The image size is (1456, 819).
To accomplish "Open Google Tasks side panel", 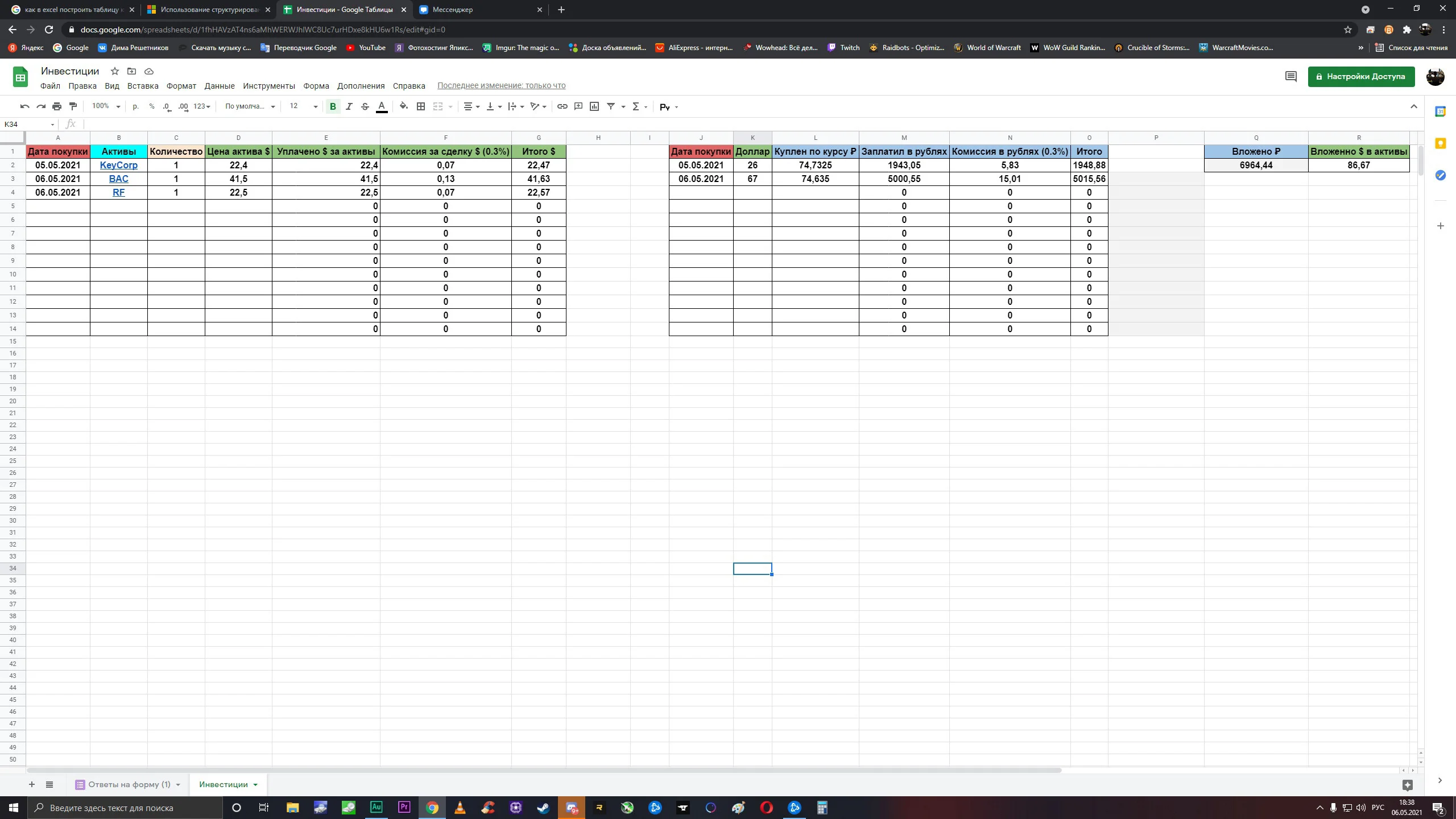I will 1440,175.
